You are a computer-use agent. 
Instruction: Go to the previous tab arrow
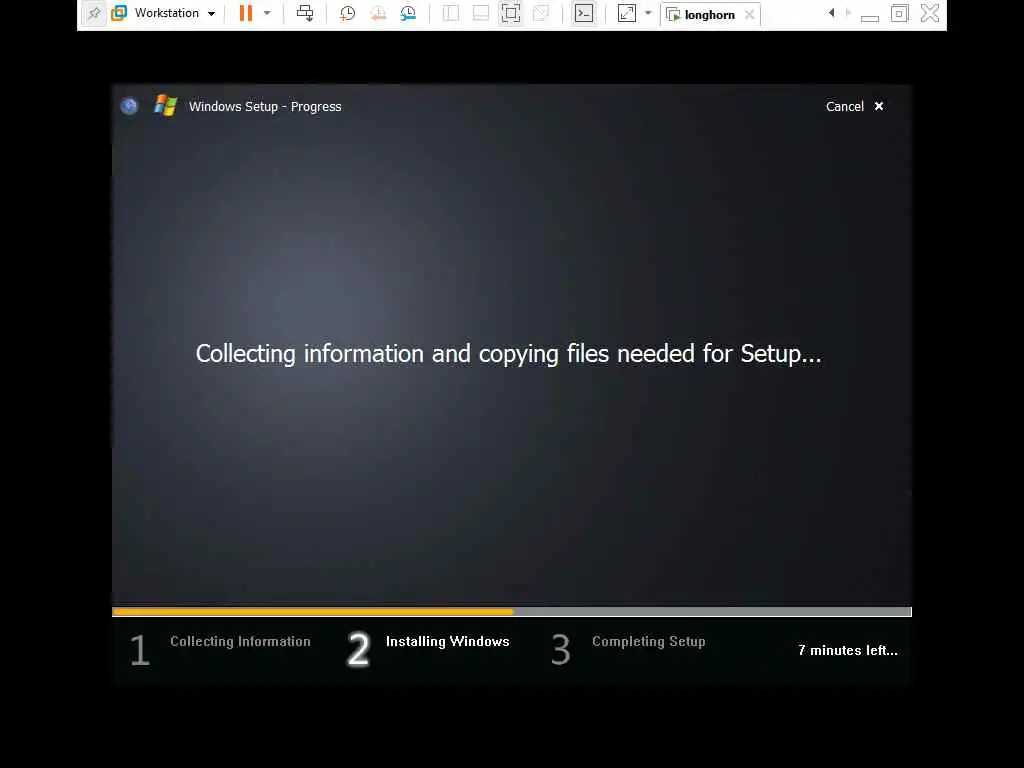[831, 12]
